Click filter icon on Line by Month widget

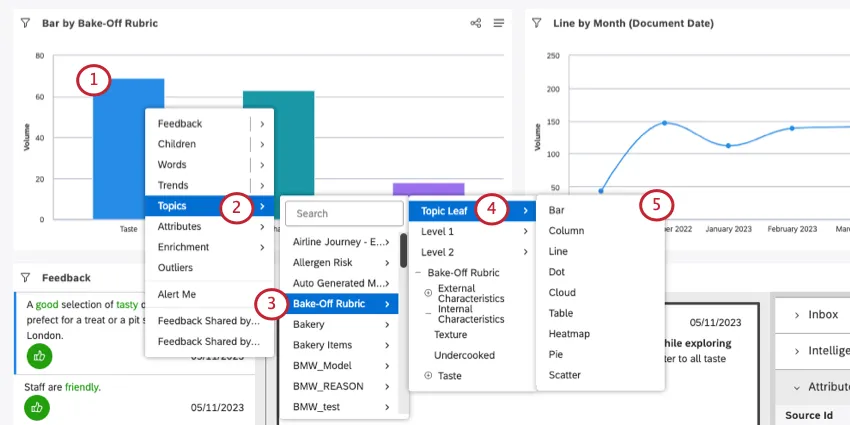click(x=537, y=23)
